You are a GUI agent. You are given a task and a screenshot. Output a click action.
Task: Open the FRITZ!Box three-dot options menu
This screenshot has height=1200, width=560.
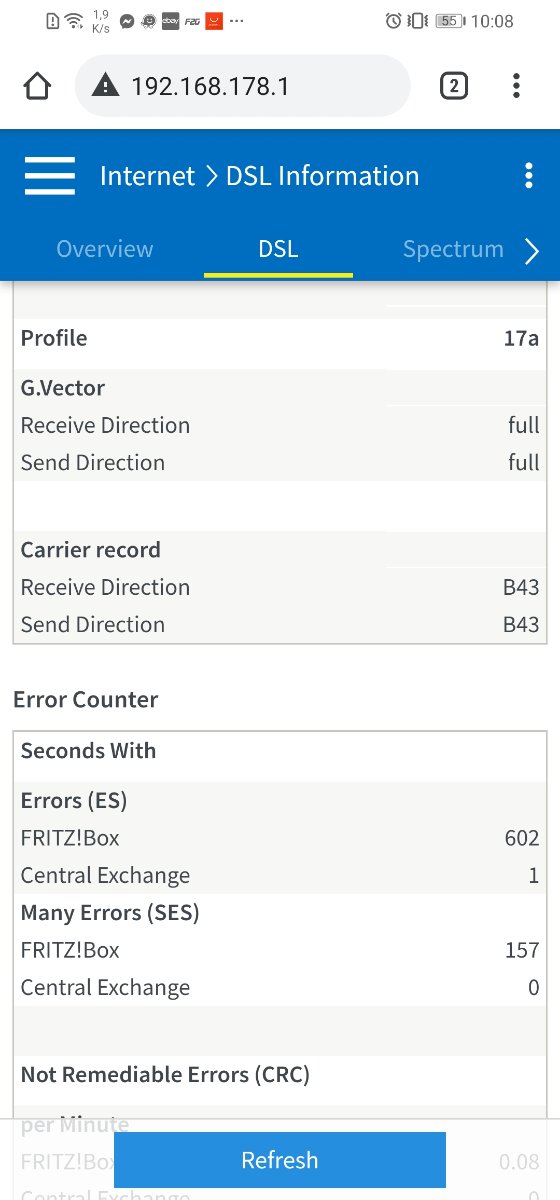[529, 176]
